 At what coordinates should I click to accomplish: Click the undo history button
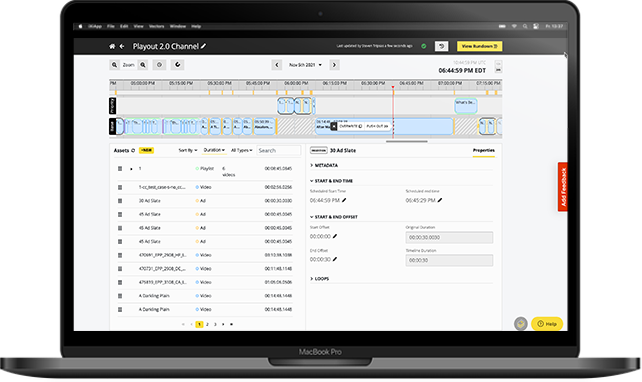(441, 46)
